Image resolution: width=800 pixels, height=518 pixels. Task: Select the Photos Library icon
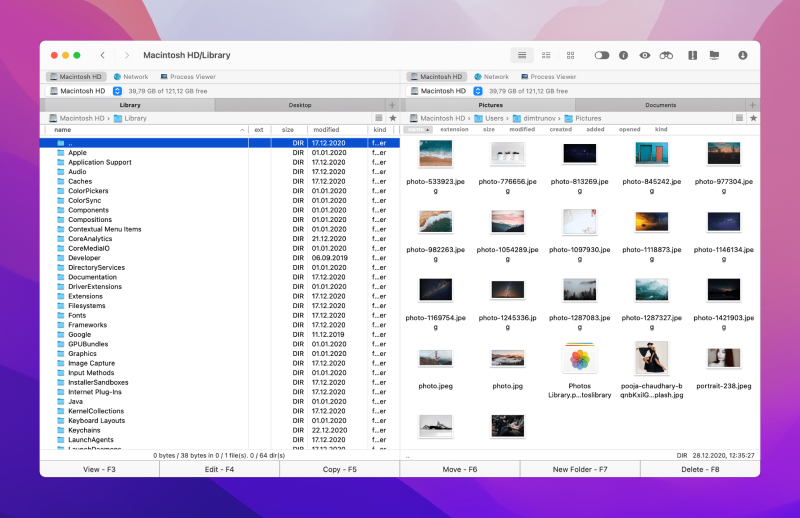click(x=580, y=359)
